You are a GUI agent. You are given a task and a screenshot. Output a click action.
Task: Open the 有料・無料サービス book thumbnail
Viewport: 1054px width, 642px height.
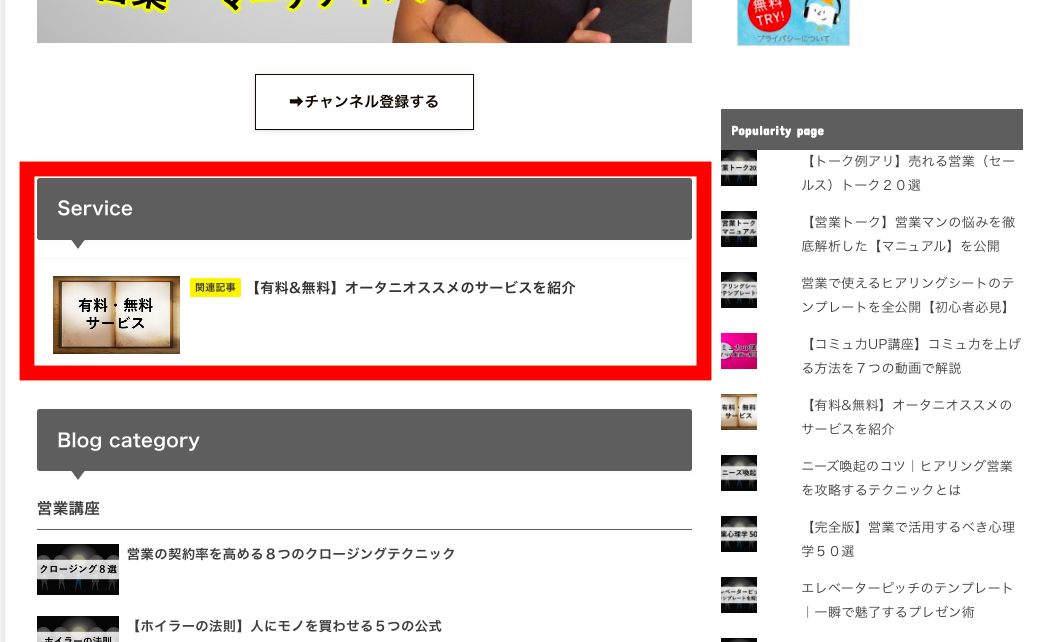click(116, 315)
